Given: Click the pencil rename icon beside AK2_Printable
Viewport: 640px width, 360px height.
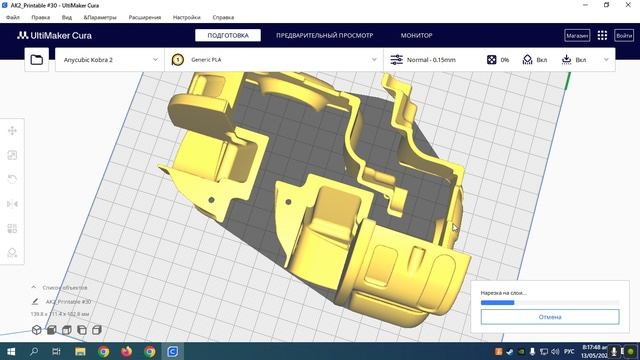Looking at the screenshot, I should (35, 302).
